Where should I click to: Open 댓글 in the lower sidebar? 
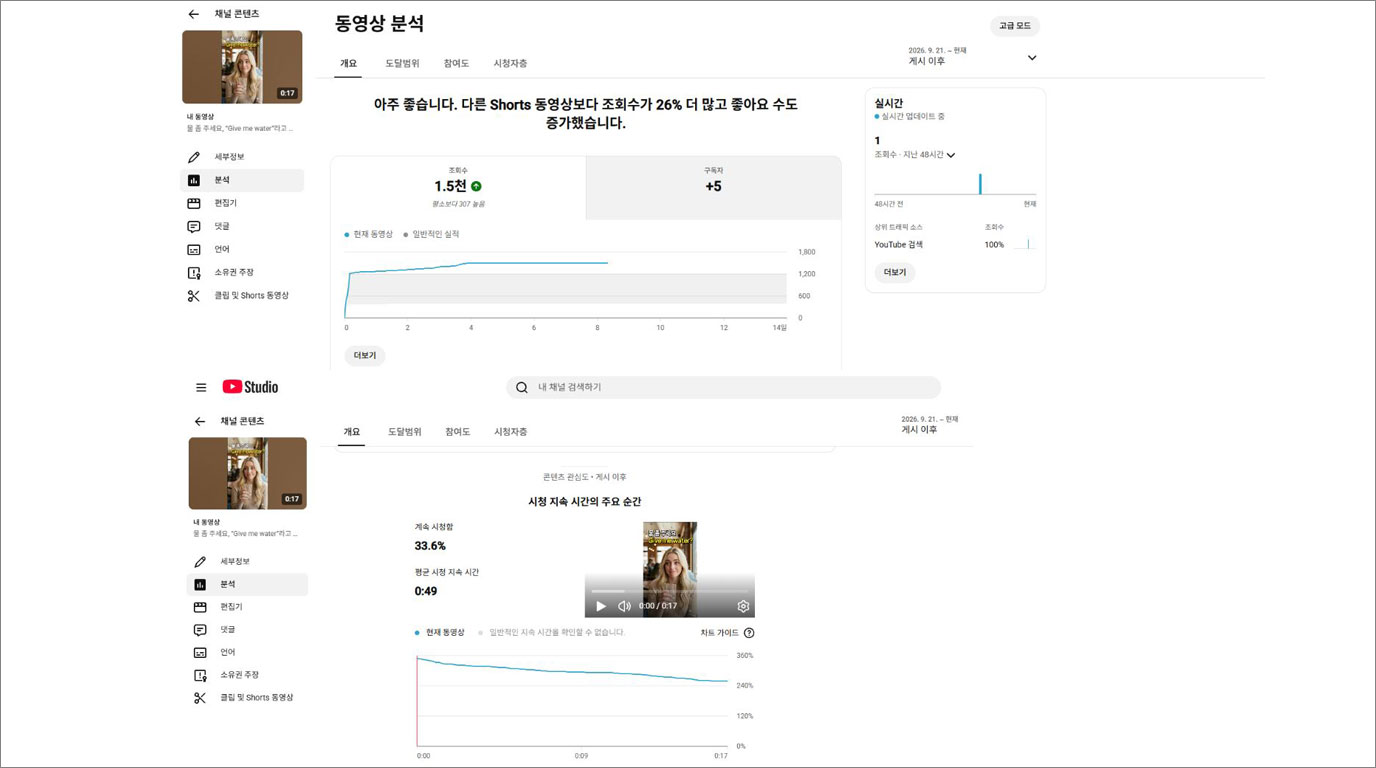click(x=247, y=630)
